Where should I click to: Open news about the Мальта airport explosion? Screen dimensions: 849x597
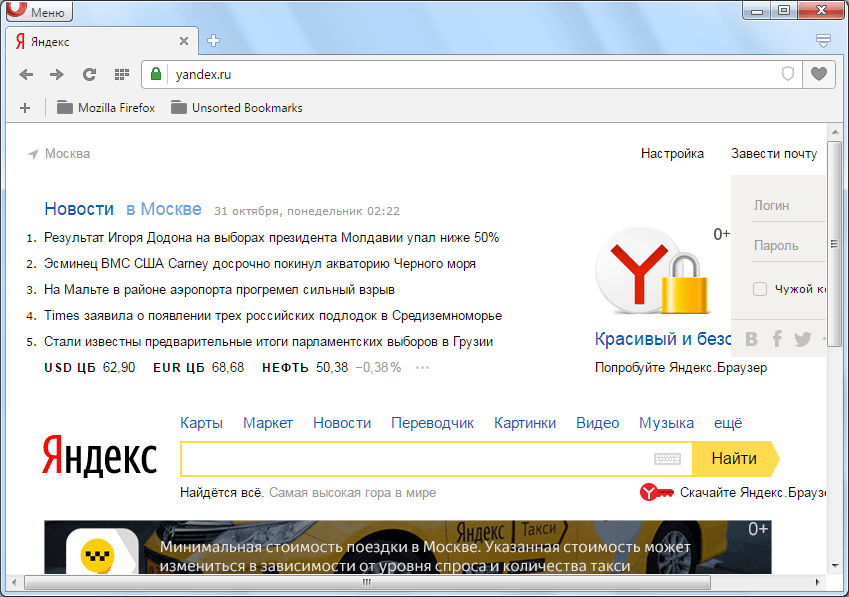[219, 290]
